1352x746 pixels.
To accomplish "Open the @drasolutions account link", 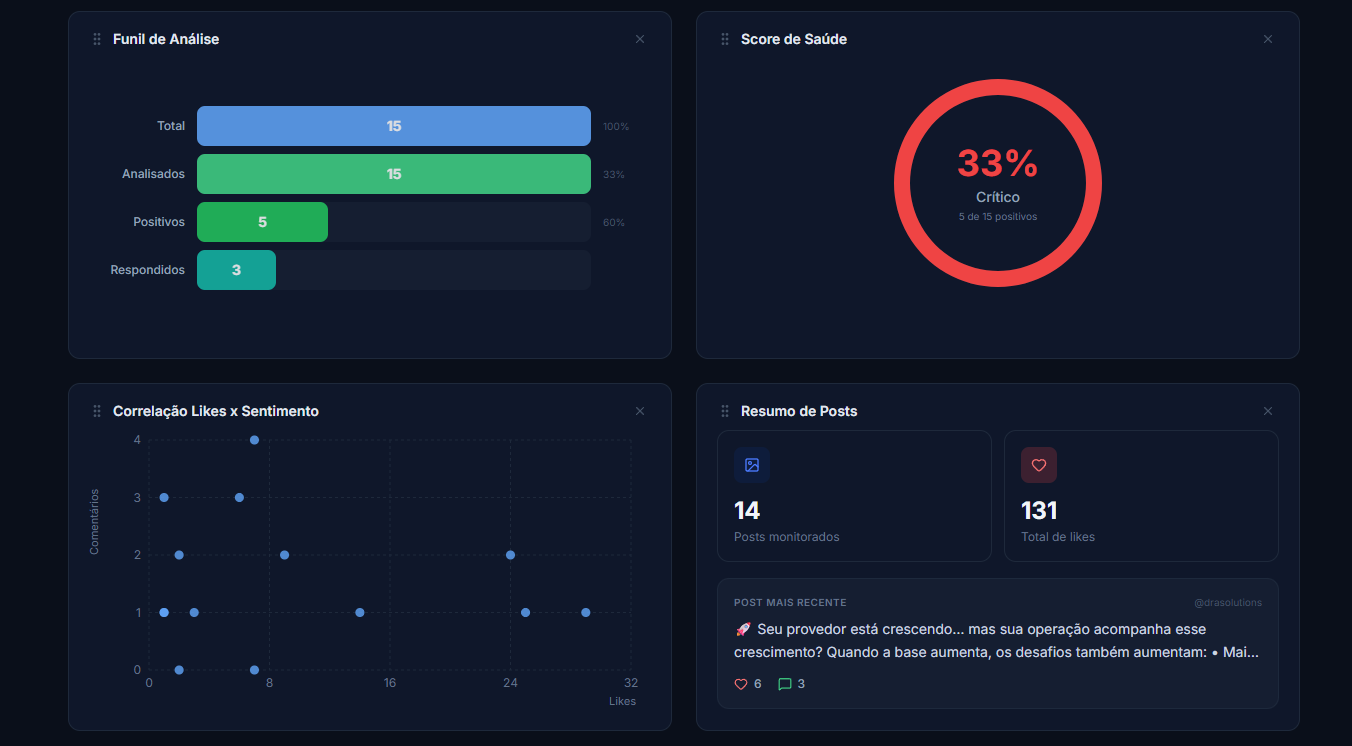I will pos(1228,603).
